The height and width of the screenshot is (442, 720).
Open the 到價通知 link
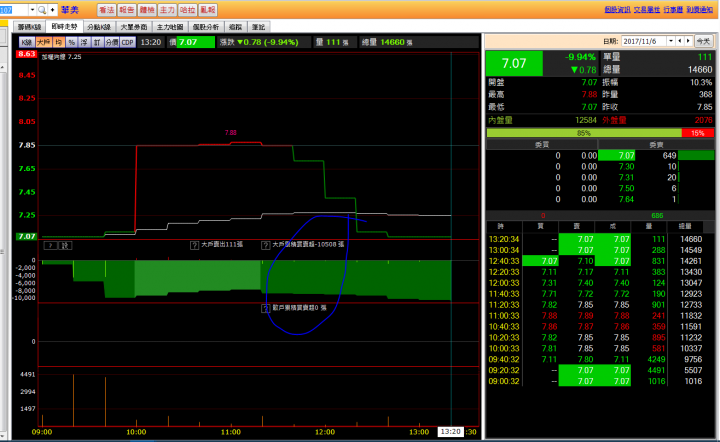(x=700, y=9)
